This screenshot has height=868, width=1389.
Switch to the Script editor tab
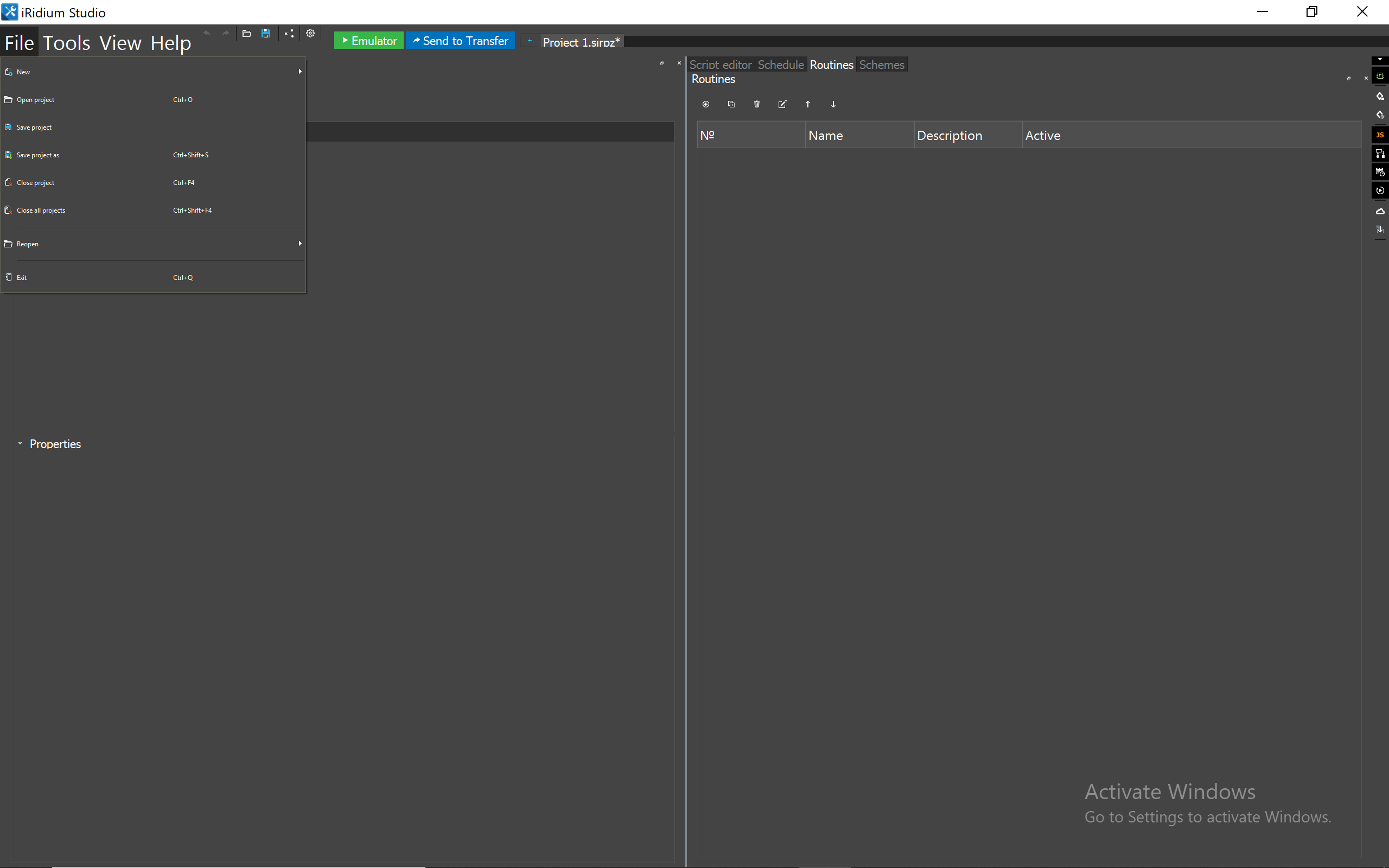[x=721, y=65]
